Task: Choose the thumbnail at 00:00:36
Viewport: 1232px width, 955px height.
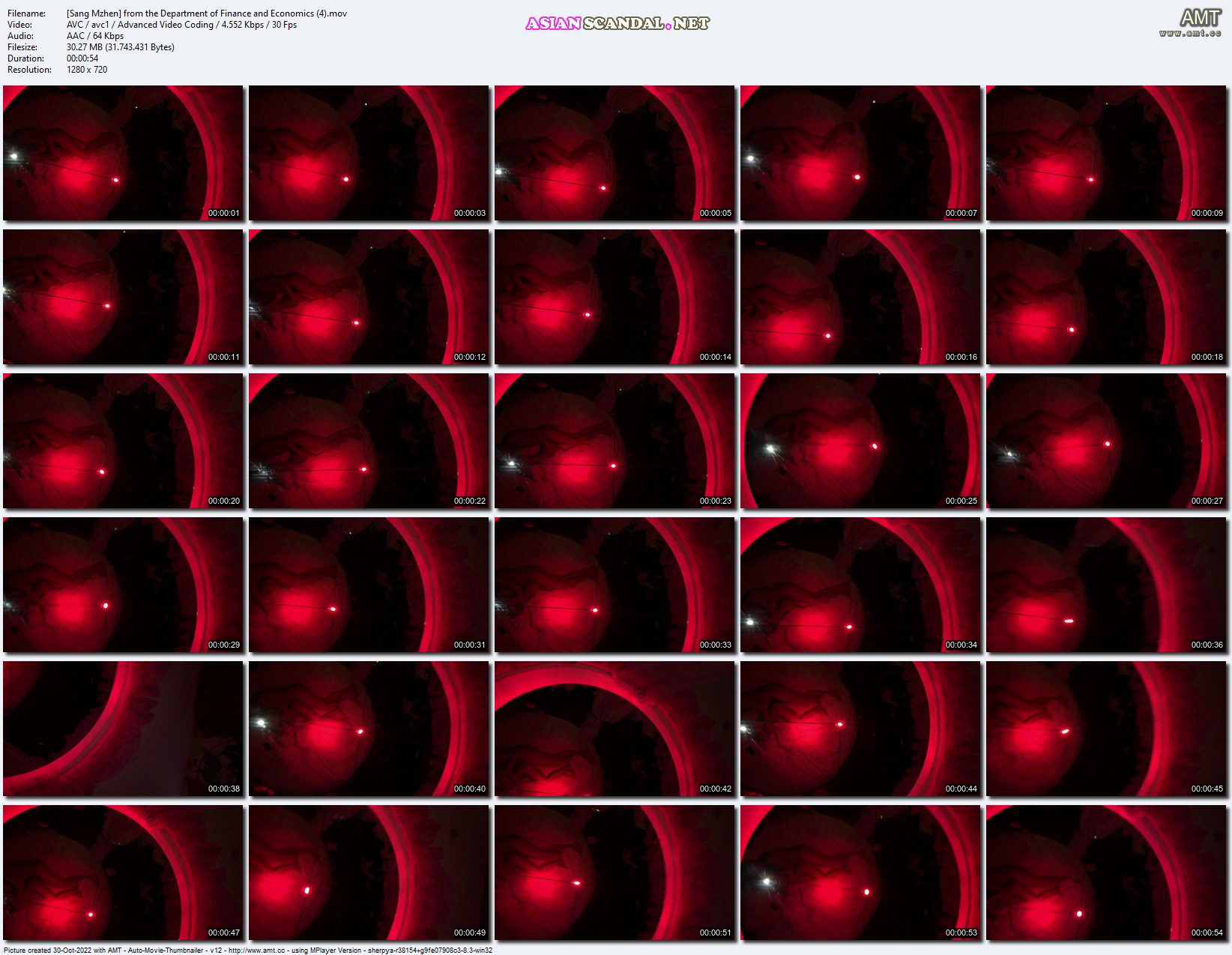Action: pyautogui.click(x=1106, y=585)
